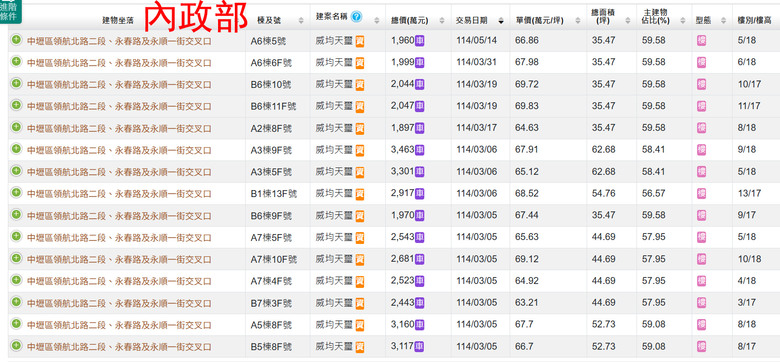Click the purple 車 icon beside 3,301

[419, 172]
